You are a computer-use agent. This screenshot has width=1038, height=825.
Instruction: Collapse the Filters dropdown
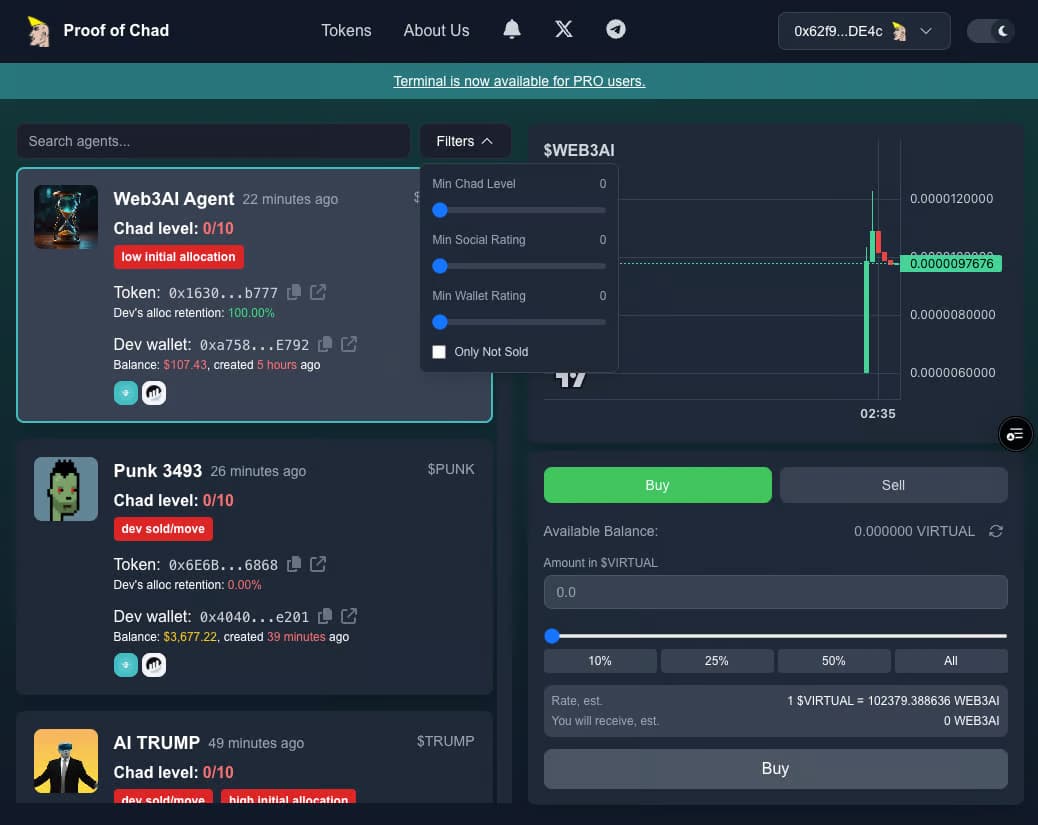pyautogui.click(x=465, y=141)
